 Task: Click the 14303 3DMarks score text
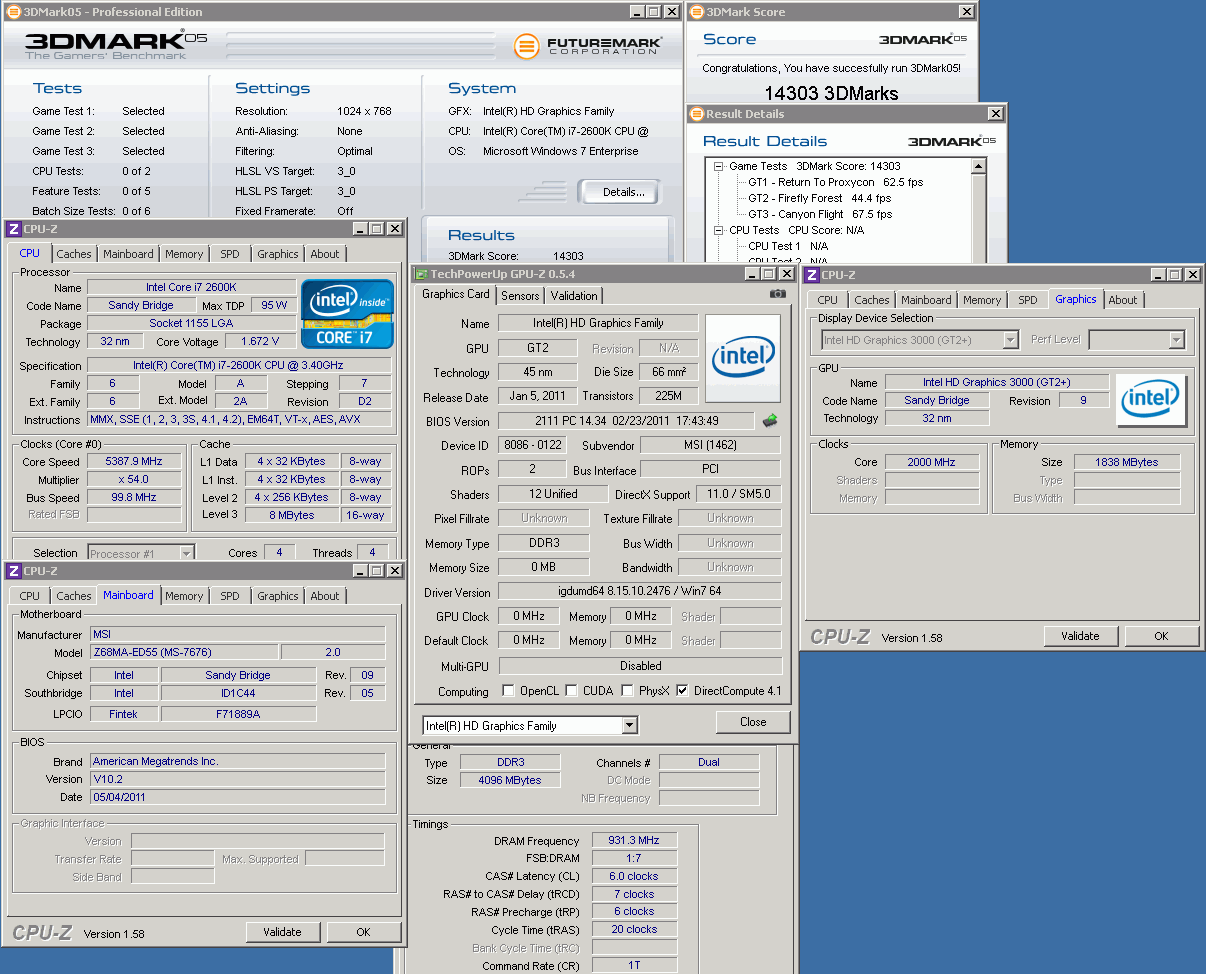(831, 93)
